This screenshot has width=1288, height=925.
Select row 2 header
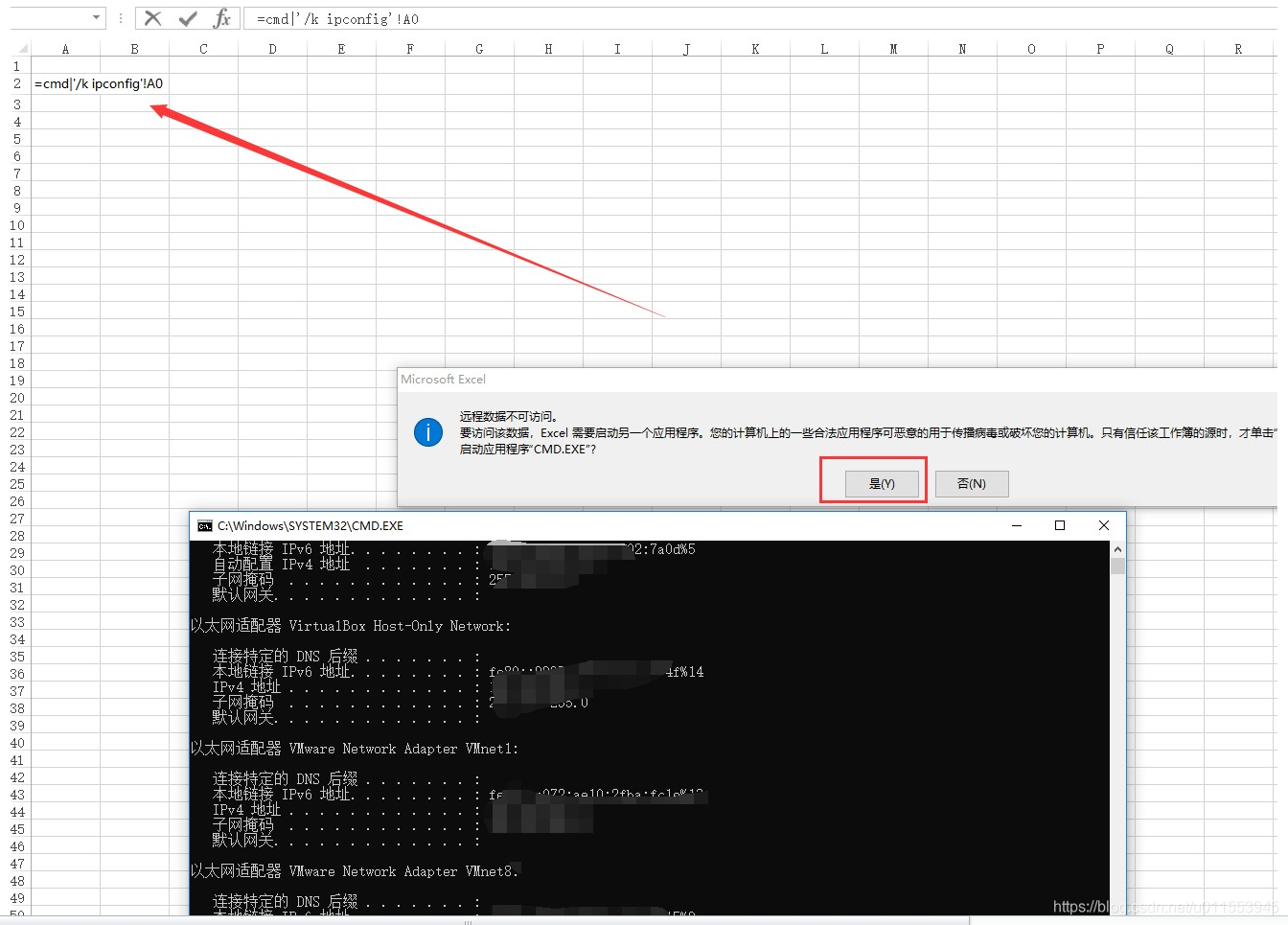tap(16, 83)
